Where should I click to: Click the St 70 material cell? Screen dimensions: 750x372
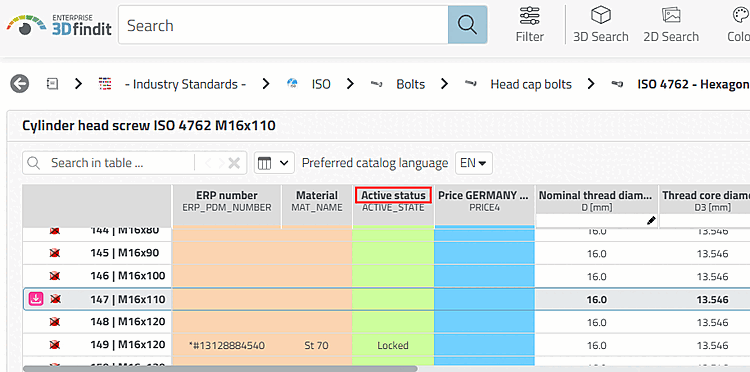point(316,345)
